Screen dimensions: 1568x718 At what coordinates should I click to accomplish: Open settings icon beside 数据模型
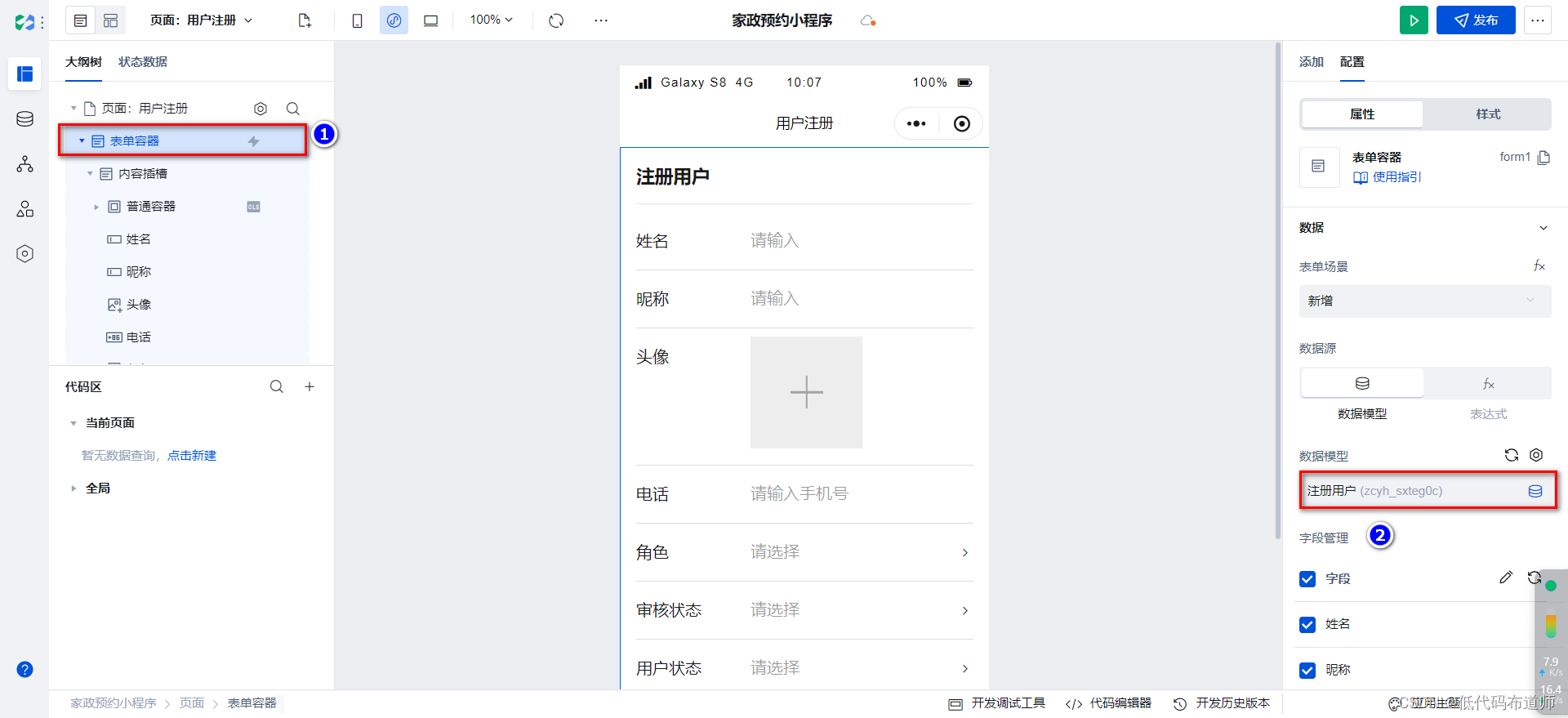click(x=1536, y=455)
